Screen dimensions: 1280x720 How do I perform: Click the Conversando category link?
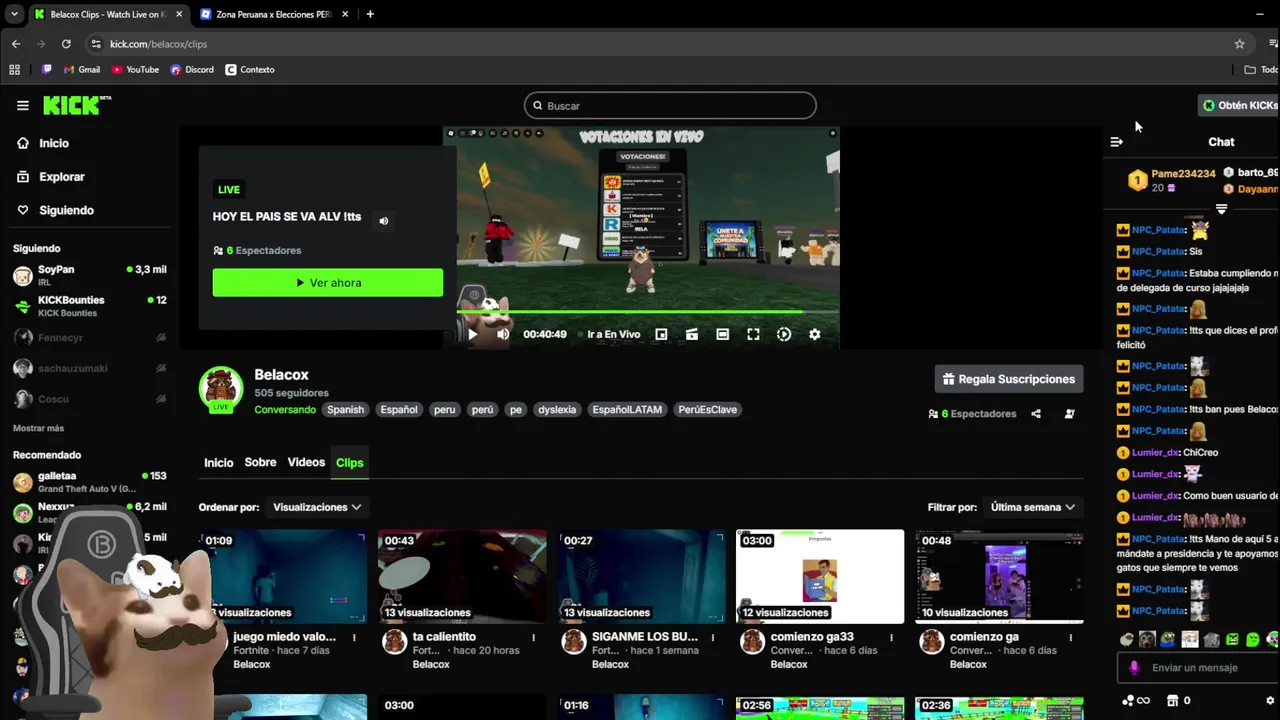[x=285, y=410]
